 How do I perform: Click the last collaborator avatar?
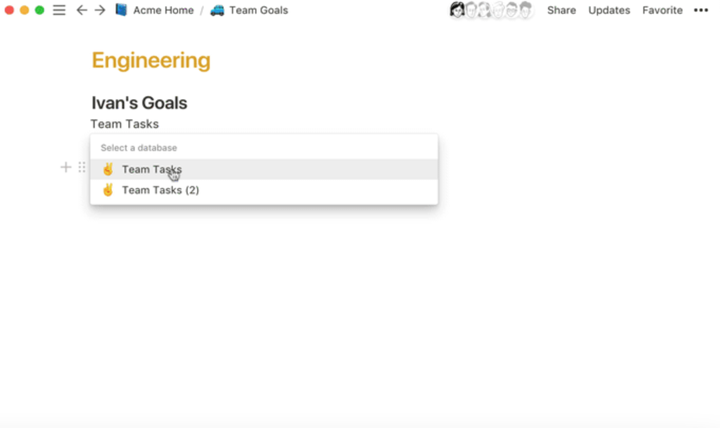525,10
